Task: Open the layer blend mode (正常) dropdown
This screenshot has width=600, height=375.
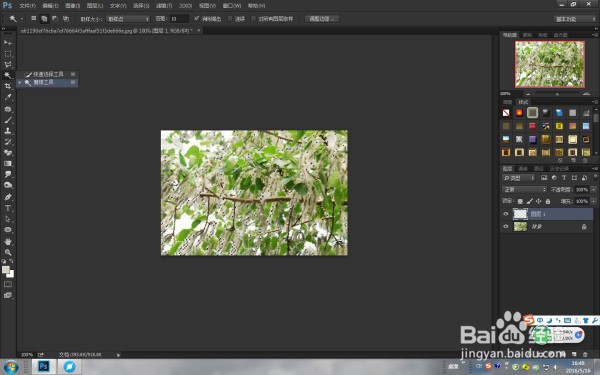Action: click(x=524, y=189)
